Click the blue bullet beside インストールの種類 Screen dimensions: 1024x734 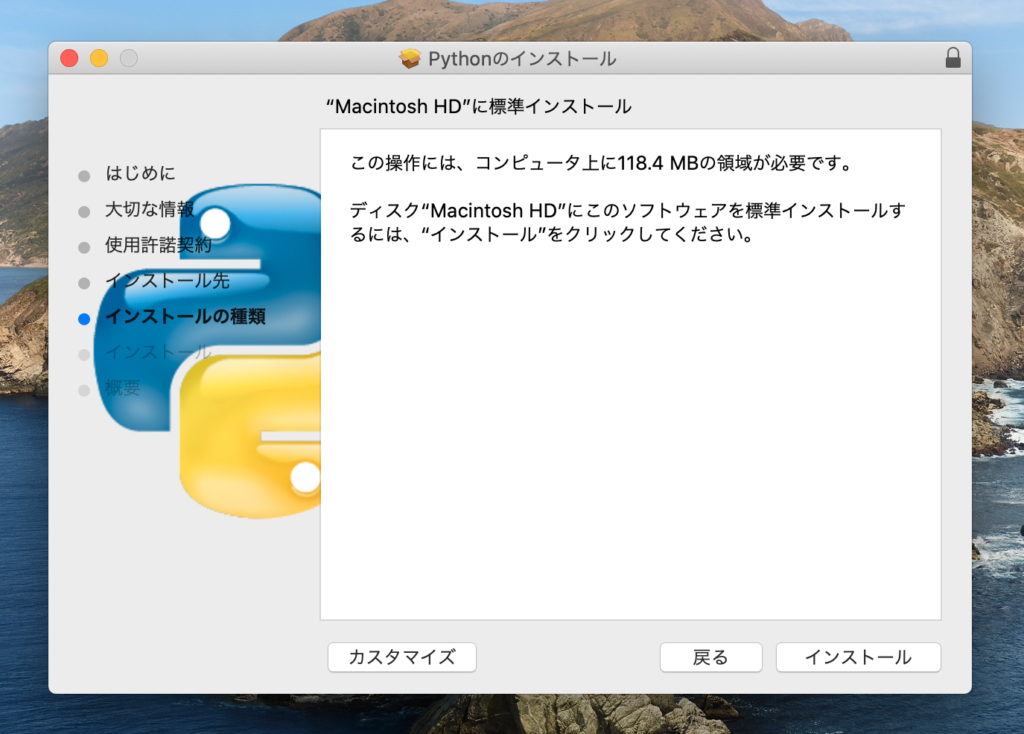[84, 319]
